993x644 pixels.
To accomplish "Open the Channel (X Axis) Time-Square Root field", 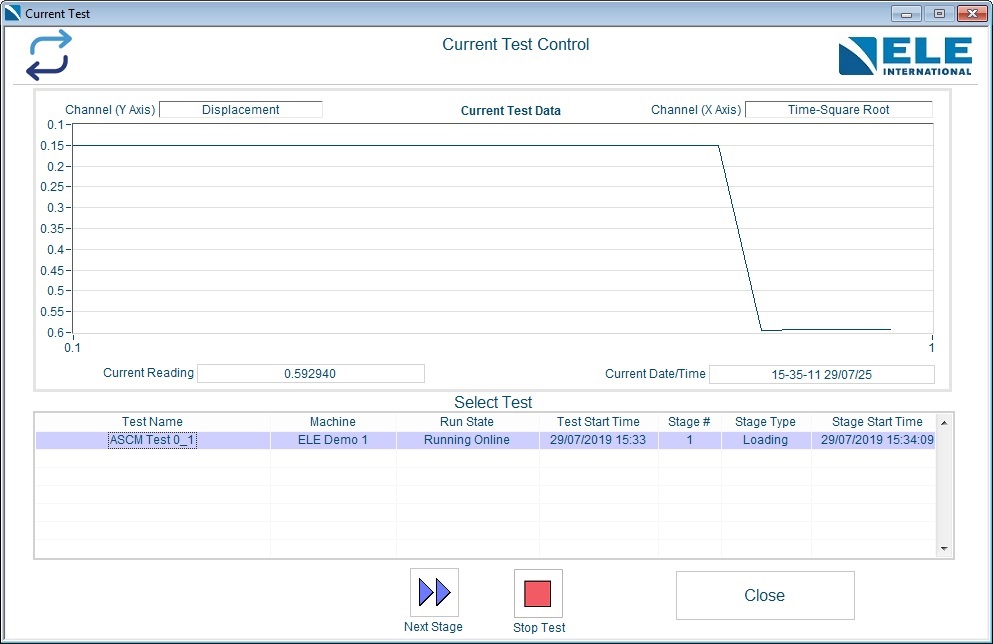I will [838, 110].
